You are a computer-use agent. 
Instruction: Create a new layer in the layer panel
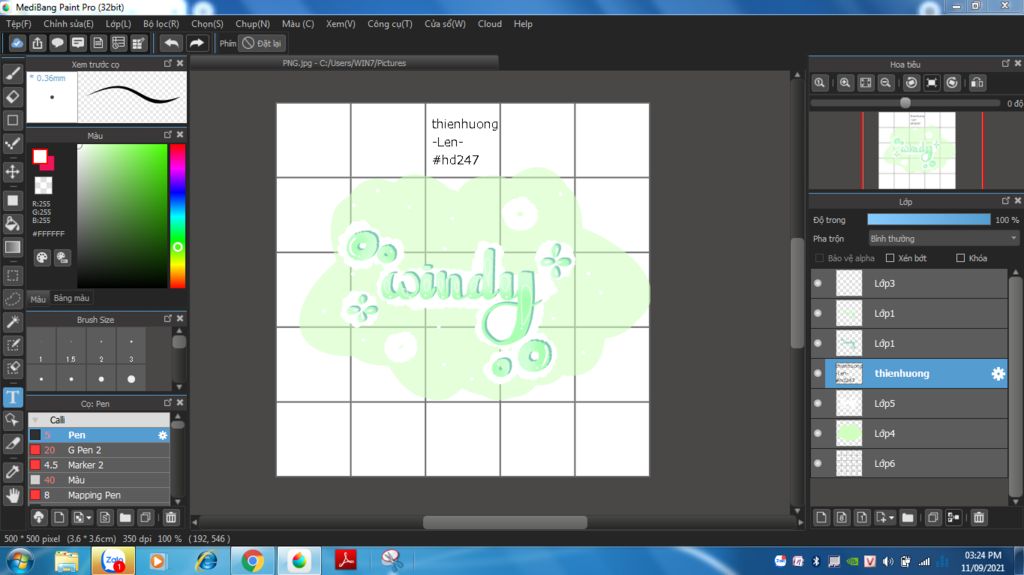pos(821,518)
